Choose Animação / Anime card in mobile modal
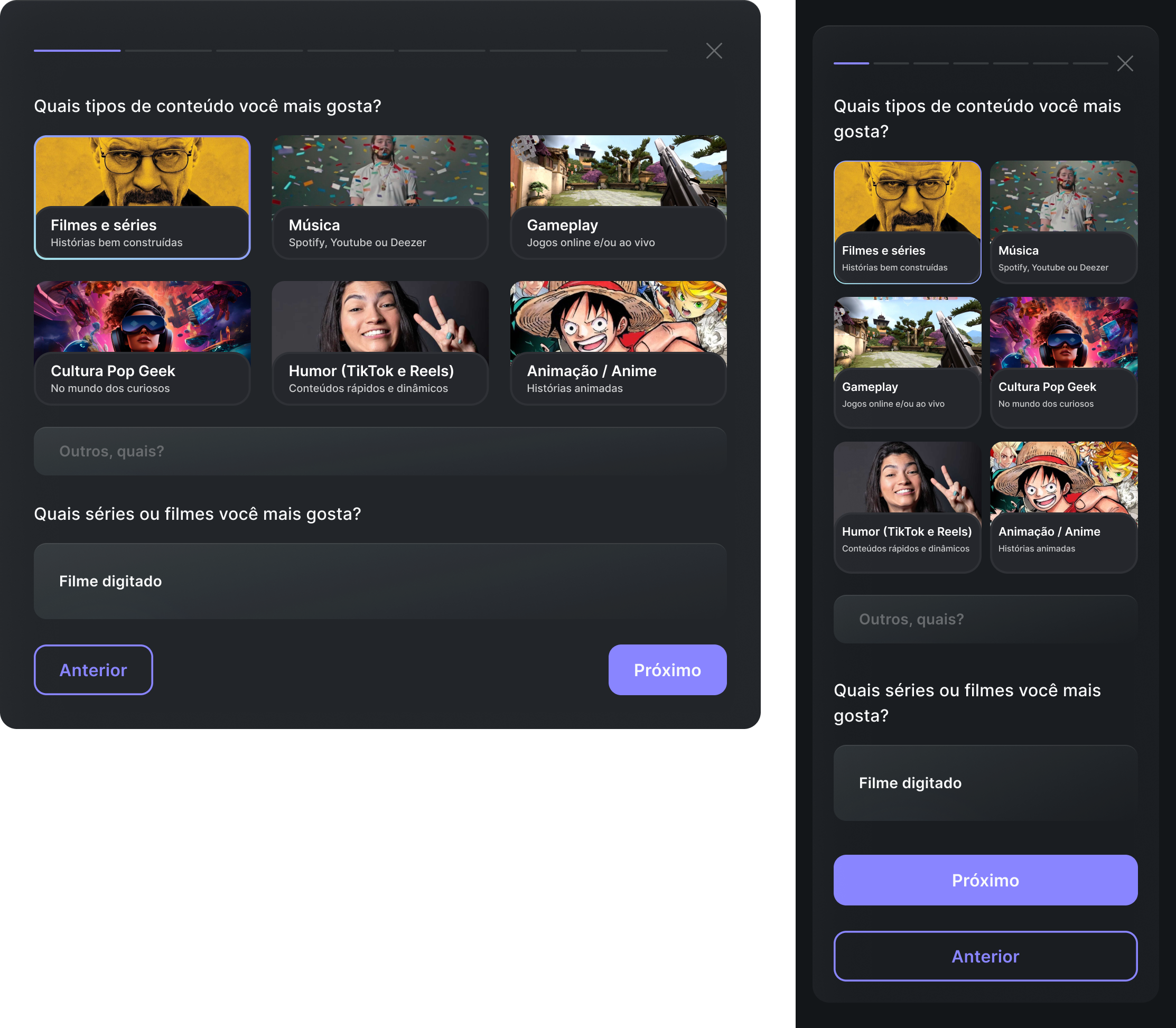1176x1028 pixels. click(1063, 507)
